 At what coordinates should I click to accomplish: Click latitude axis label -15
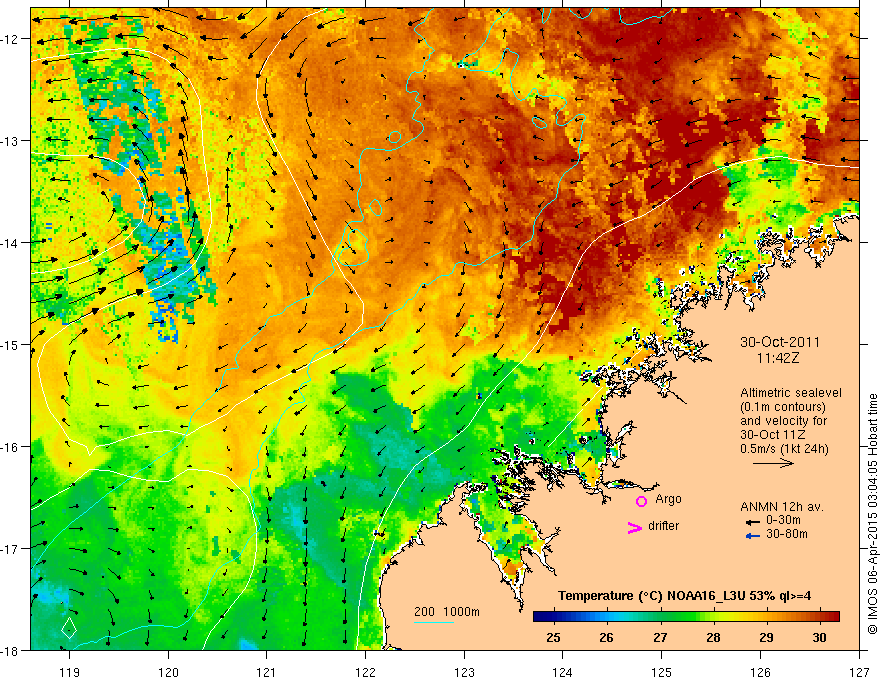click(x=10, y=344)
